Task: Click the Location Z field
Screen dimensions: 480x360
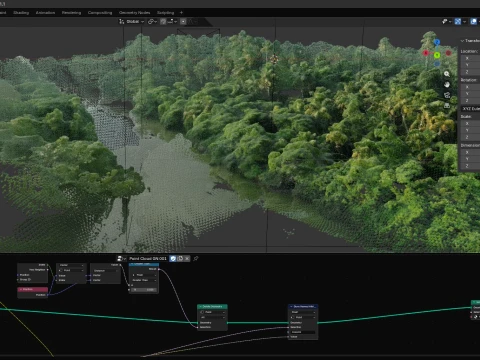Action: 471,72
